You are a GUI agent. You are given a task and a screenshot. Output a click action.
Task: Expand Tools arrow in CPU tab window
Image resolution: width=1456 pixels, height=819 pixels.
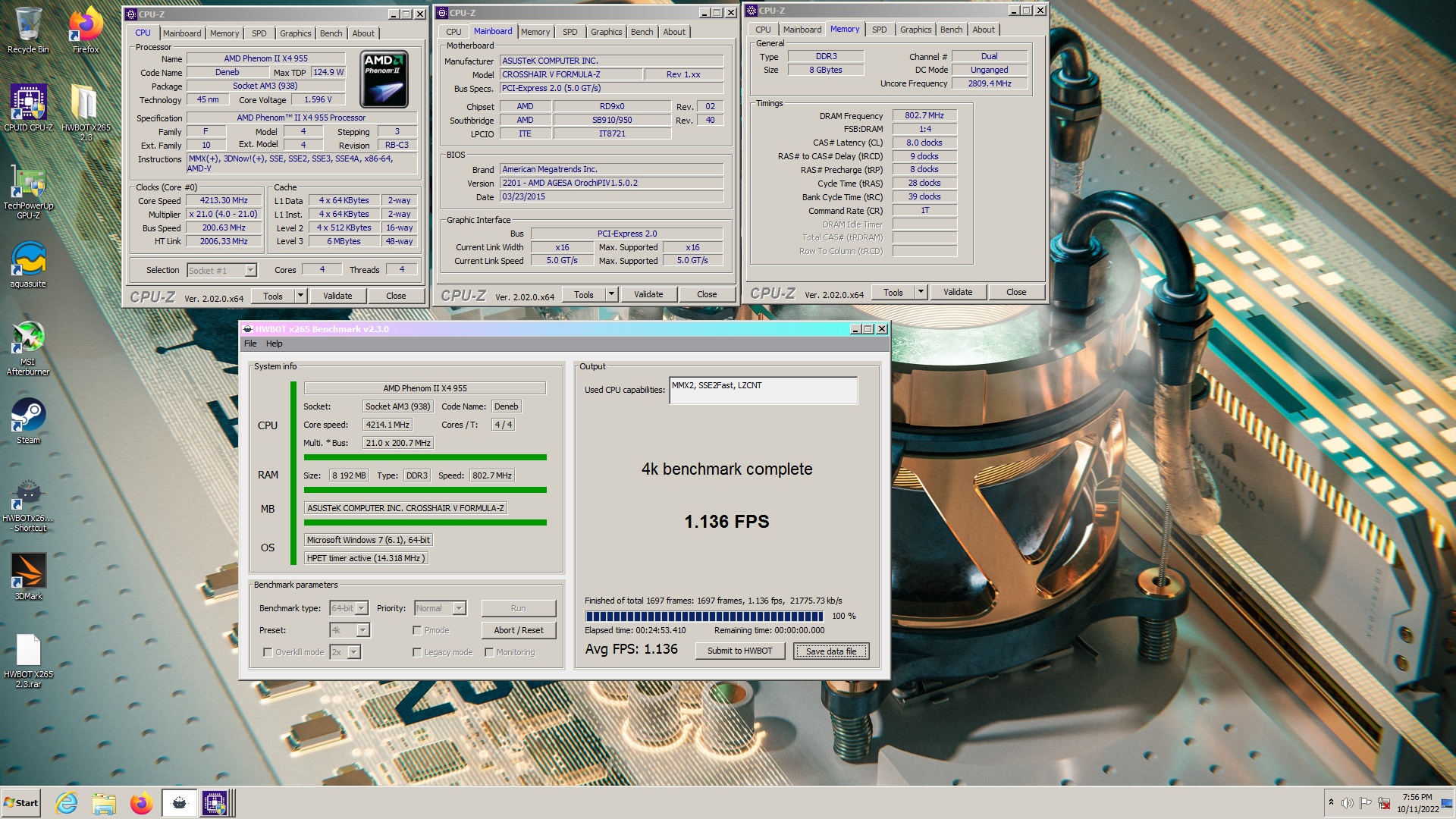click(300, 296)
